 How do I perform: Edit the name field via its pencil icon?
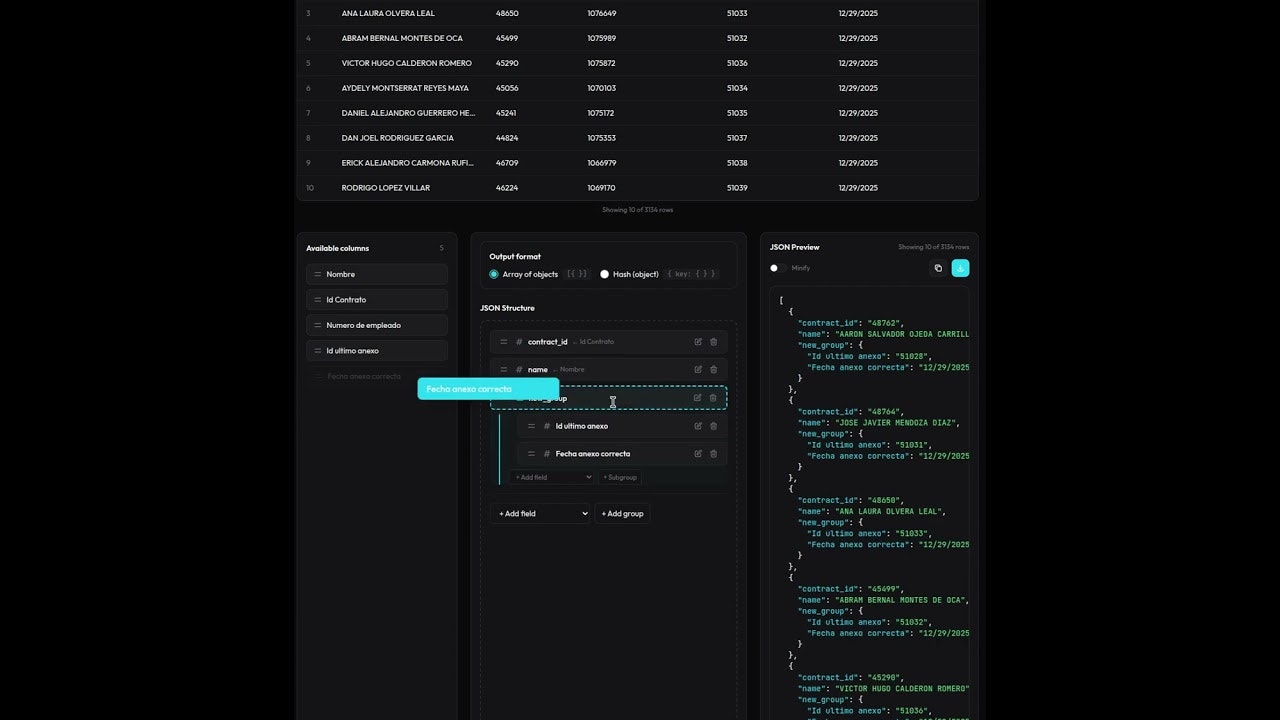coord(698,369)
